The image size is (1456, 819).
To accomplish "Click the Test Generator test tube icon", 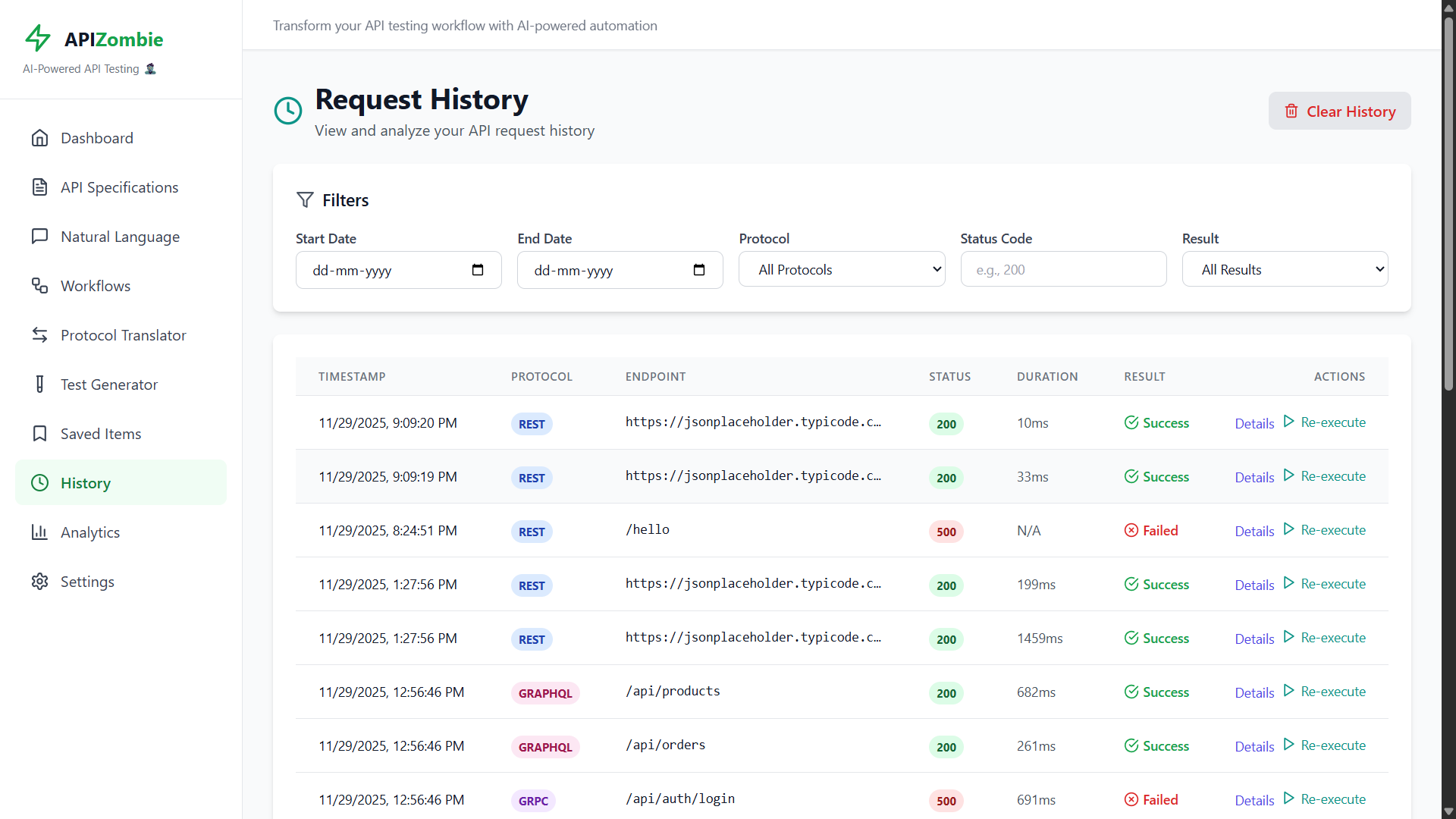I will pos(39,384).
